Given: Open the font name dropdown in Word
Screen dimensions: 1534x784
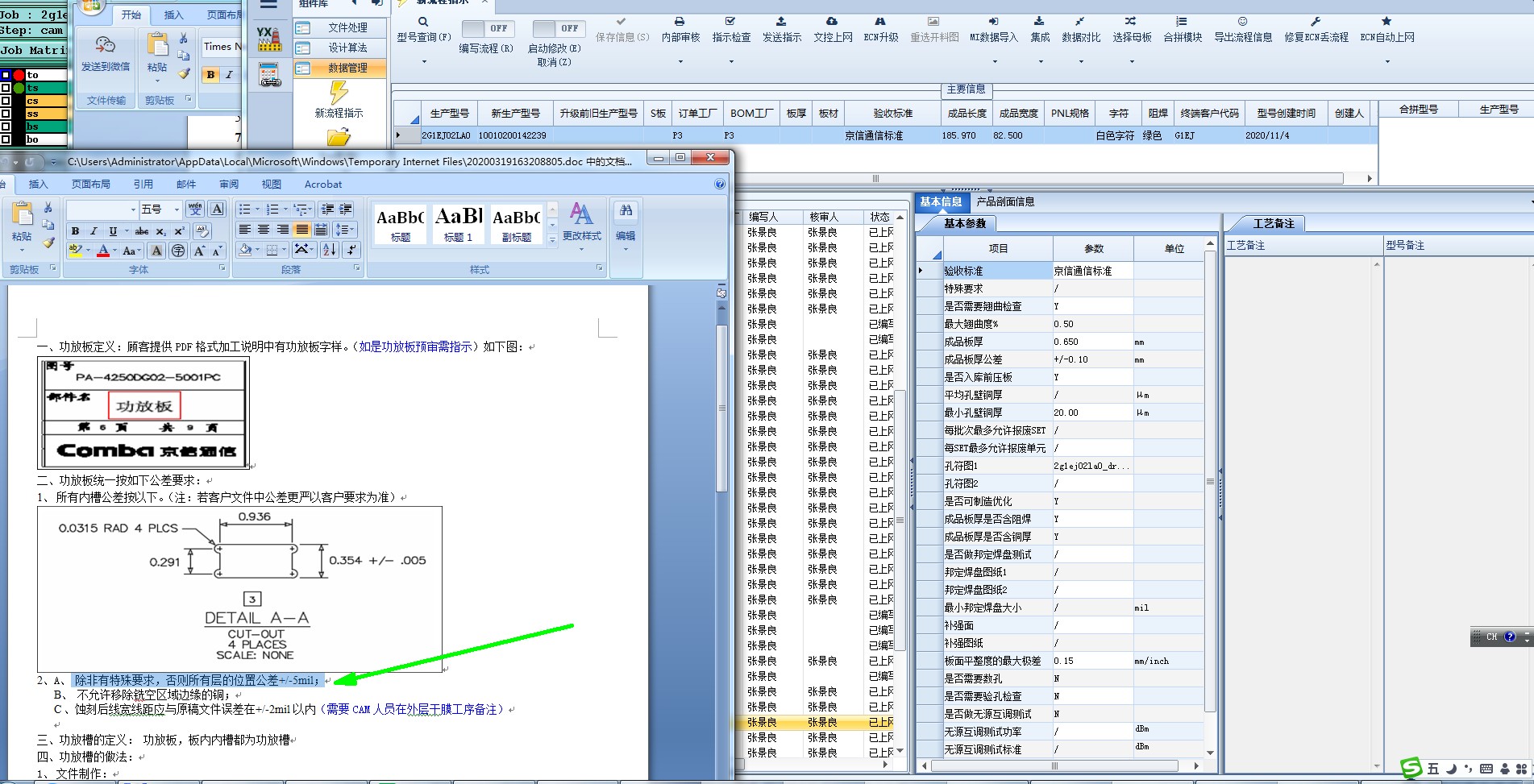Looking at the screenshot, I should point(133,209).
